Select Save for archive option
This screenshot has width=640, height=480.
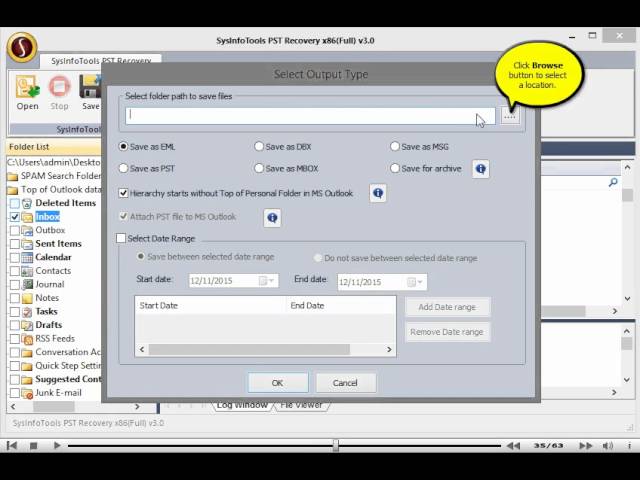click(x=426, y=168)
